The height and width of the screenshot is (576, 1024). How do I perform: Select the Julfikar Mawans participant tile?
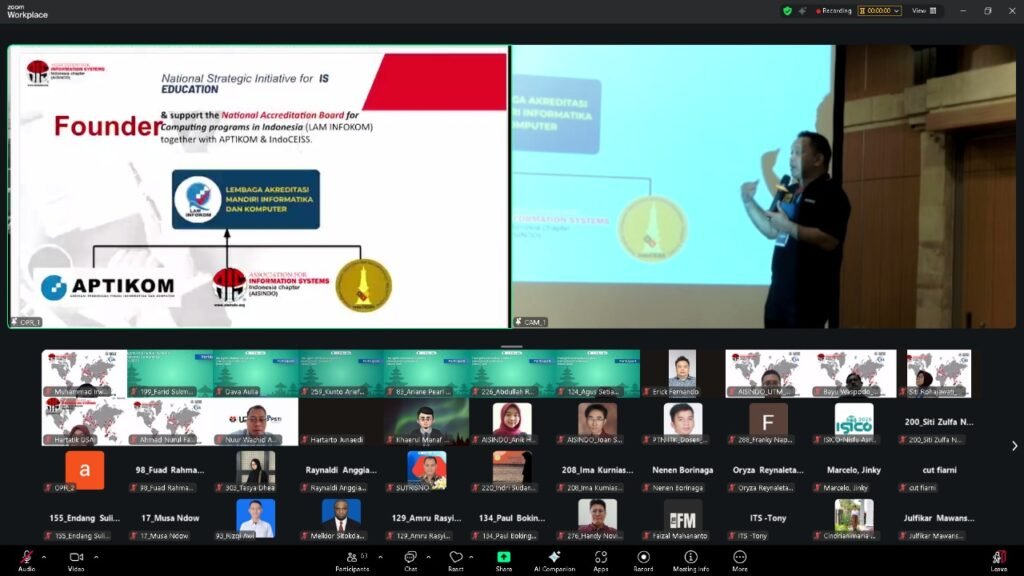point(939,519)
